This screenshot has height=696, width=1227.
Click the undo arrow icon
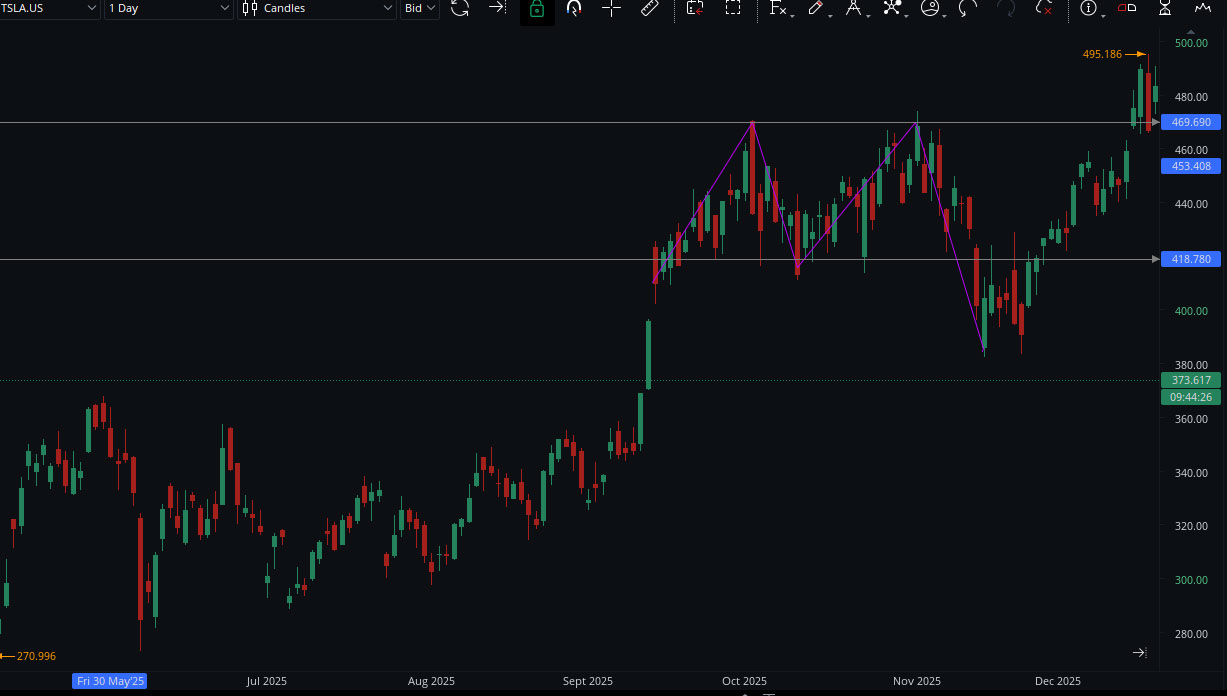coord(967,9)
